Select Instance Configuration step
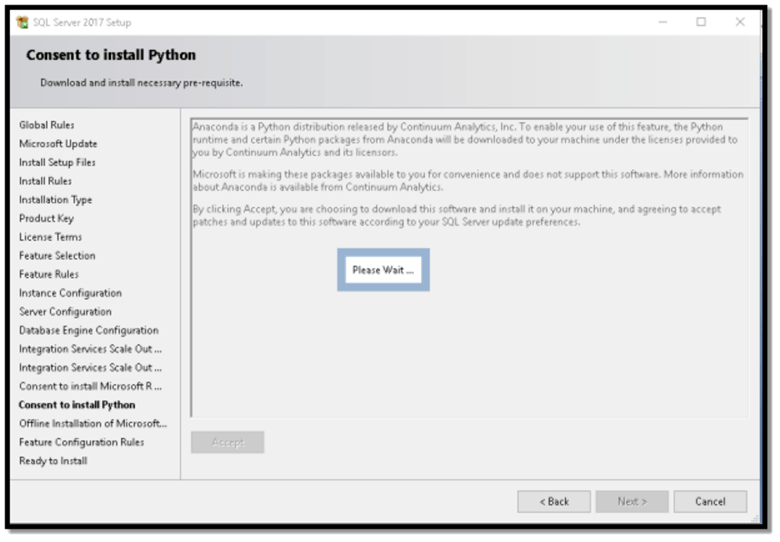The height and width of the screenshot is (542, 780). pyautogui.click(x=70, y=293)
